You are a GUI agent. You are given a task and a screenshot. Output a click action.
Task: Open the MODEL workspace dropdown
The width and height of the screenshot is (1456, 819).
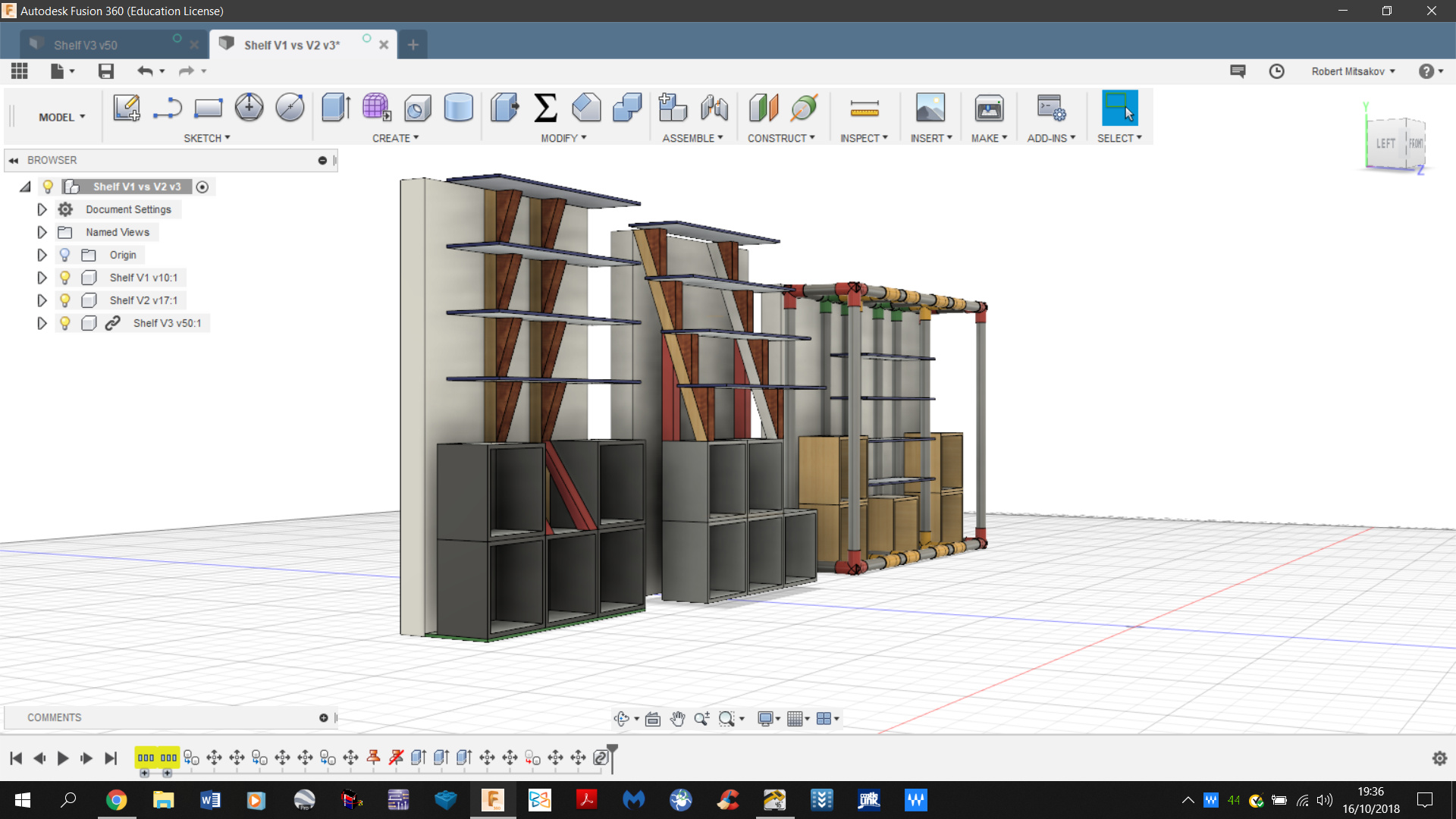(x=62, y=118)
